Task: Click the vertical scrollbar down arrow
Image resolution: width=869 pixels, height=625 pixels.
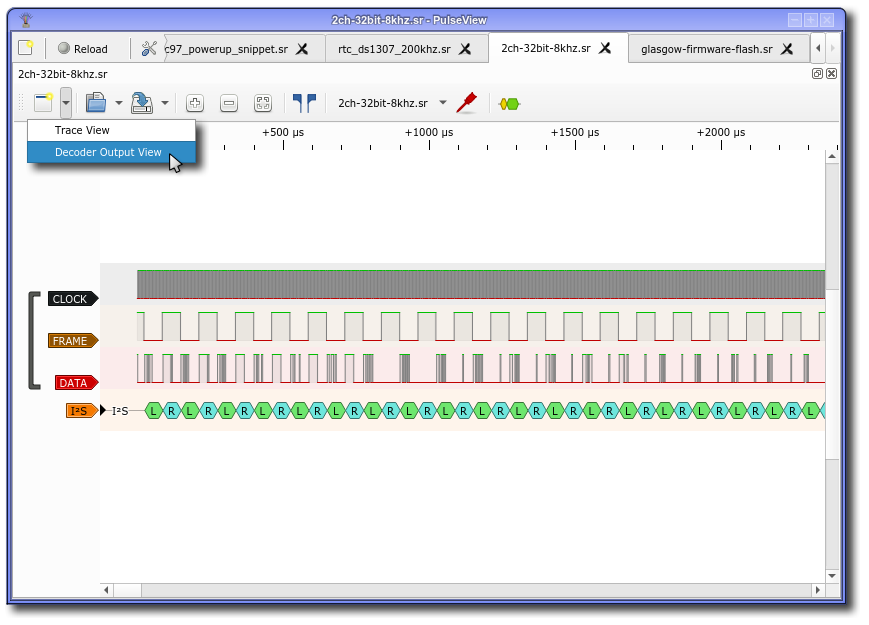Action: (x=832, y=576)
